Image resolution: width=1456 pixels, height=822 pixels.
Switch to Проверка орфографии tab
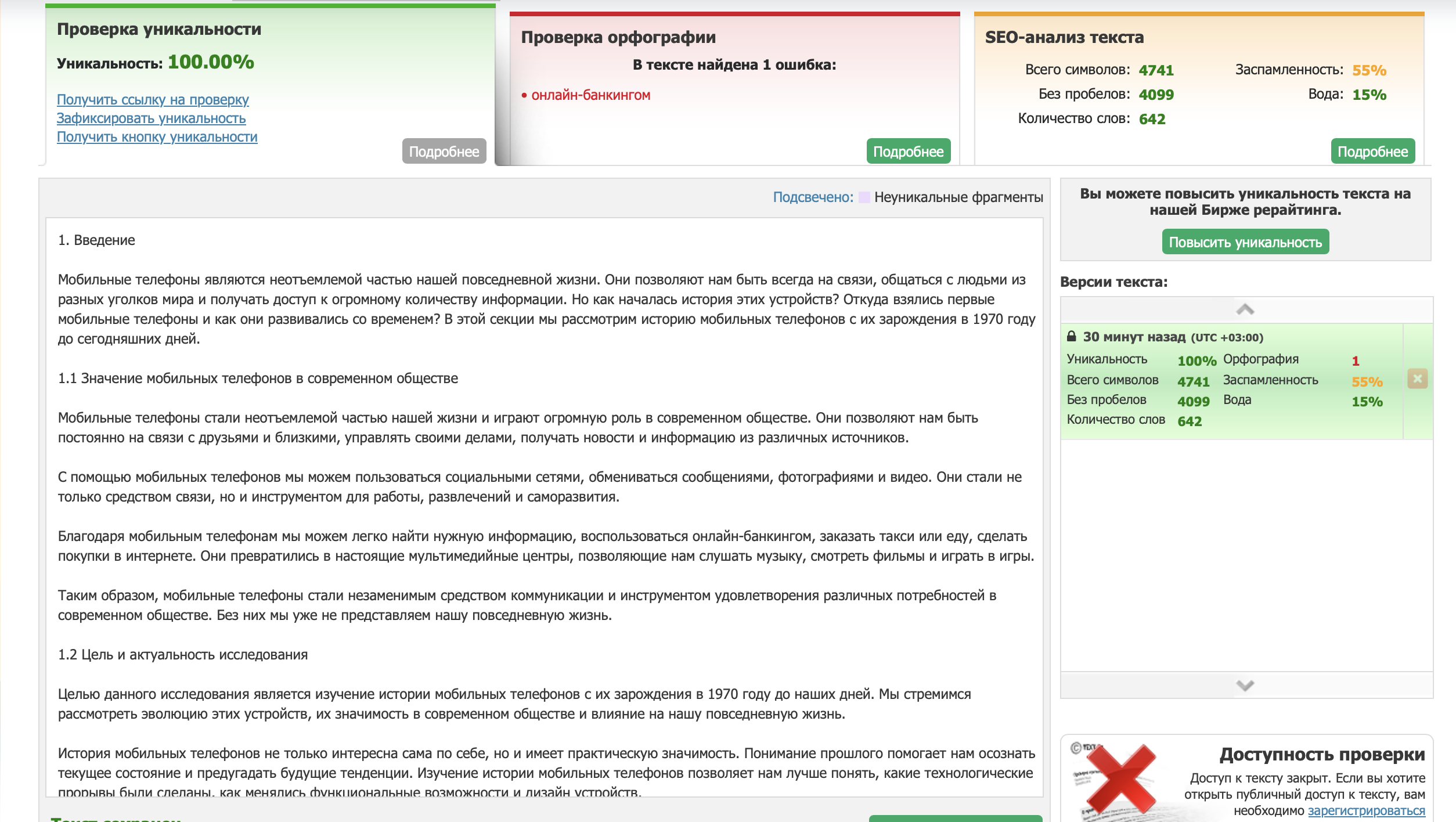point(618,37)
